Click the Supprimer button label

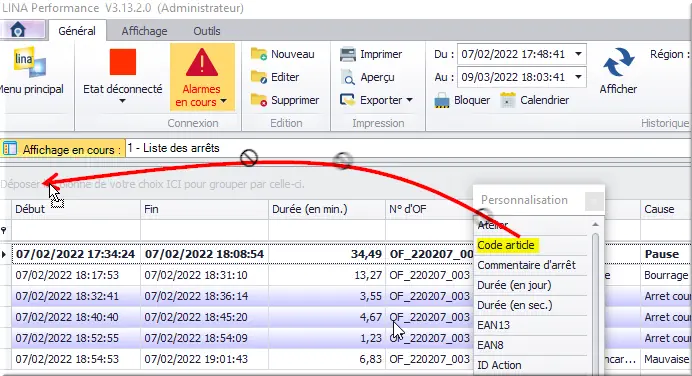coord(295,100)
